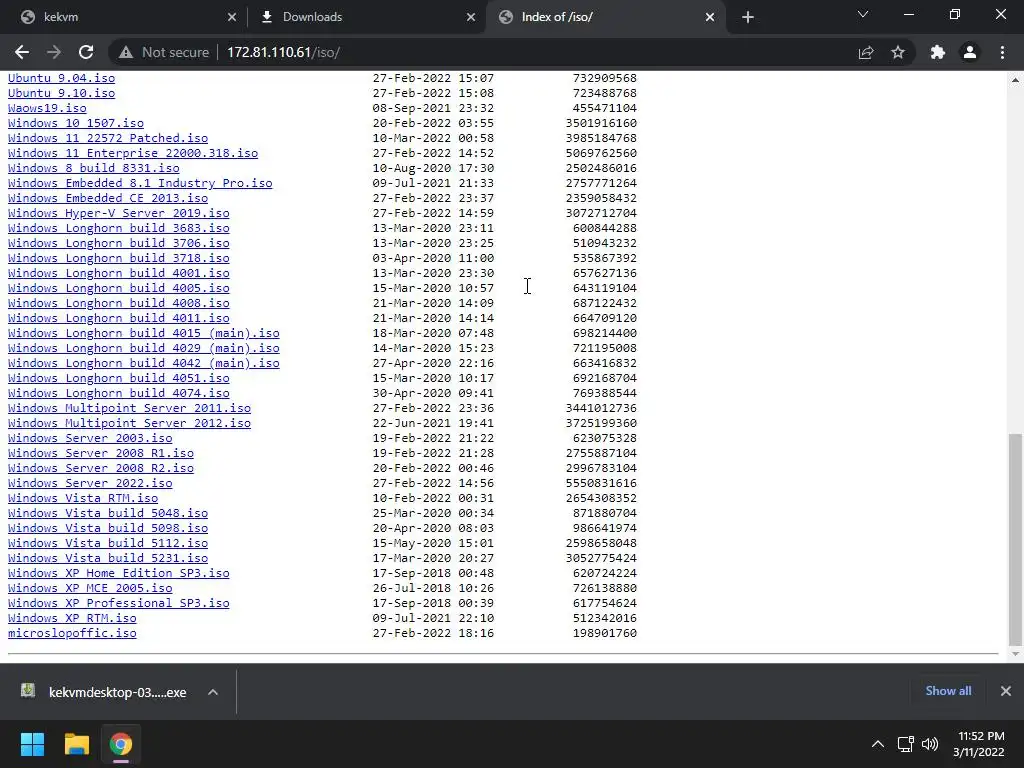Click Show all downloads
Viewport: 1024px width, 768px height.
click(x=948, y=691)
